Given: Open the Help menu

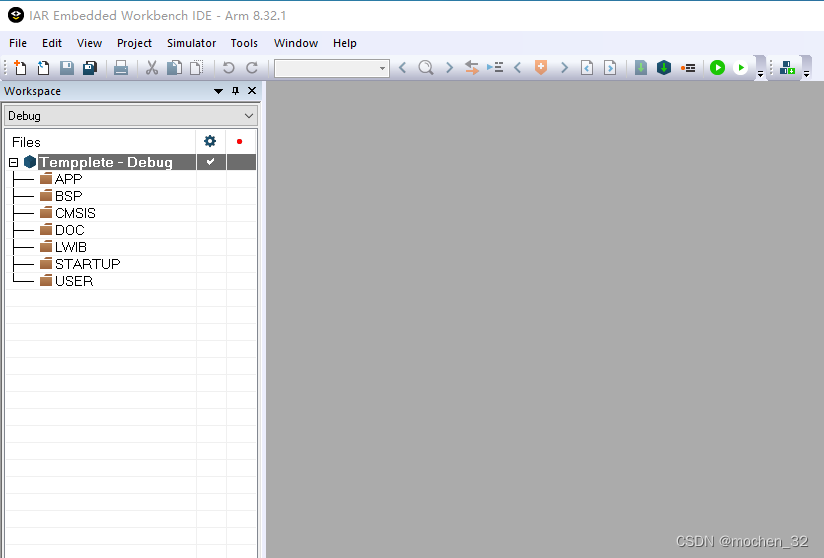Looking at the screenshot, I should (345, 43).
